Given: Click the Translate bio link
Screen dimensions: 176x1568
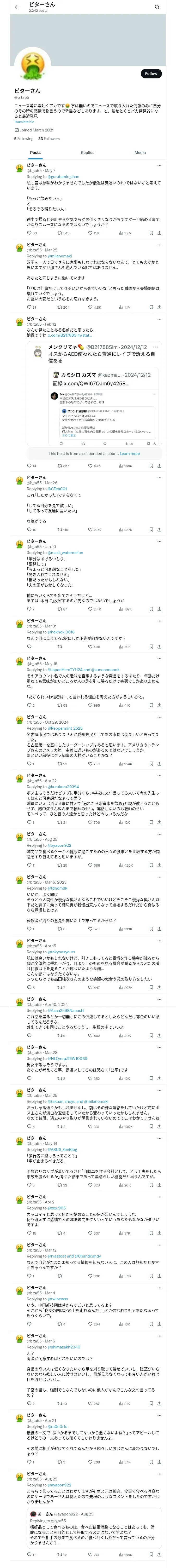Looking at the screenshot, I should [24, 122].
